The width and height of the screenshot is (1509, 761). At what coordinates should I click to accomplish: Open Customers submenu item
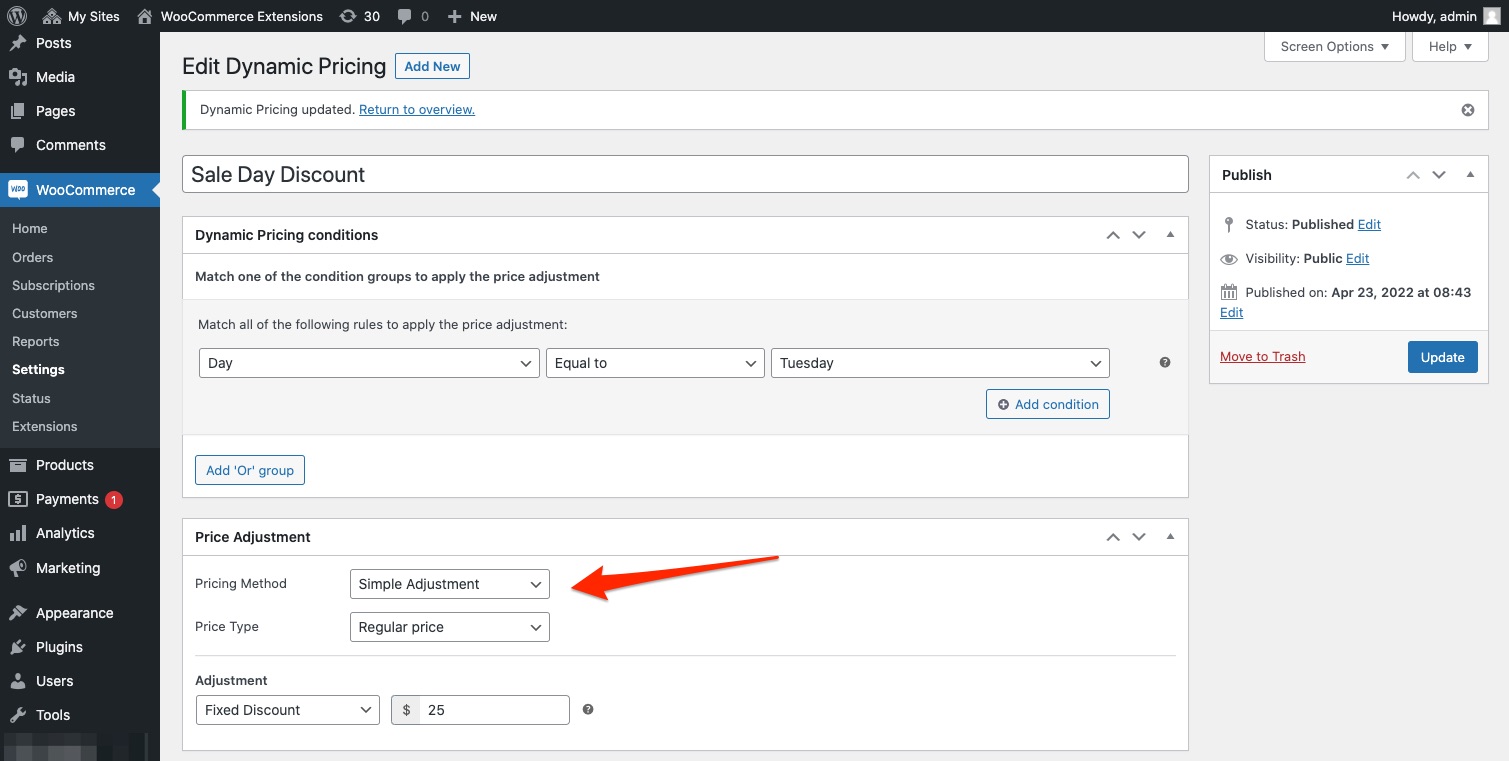click(x=45, y=313)
